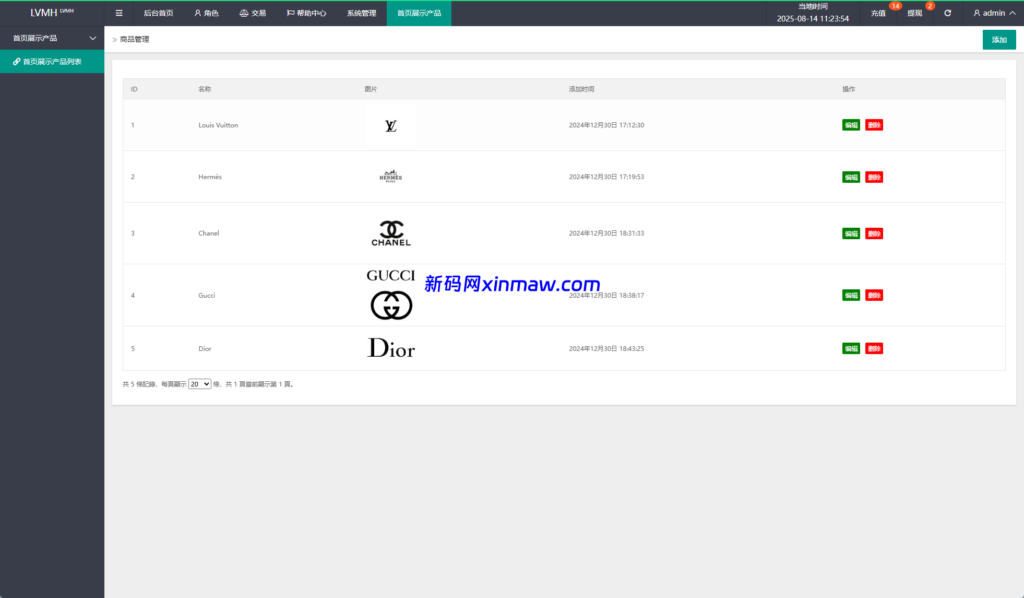
Task: Go to 后台首页 tab
Action: click(158, 13)
